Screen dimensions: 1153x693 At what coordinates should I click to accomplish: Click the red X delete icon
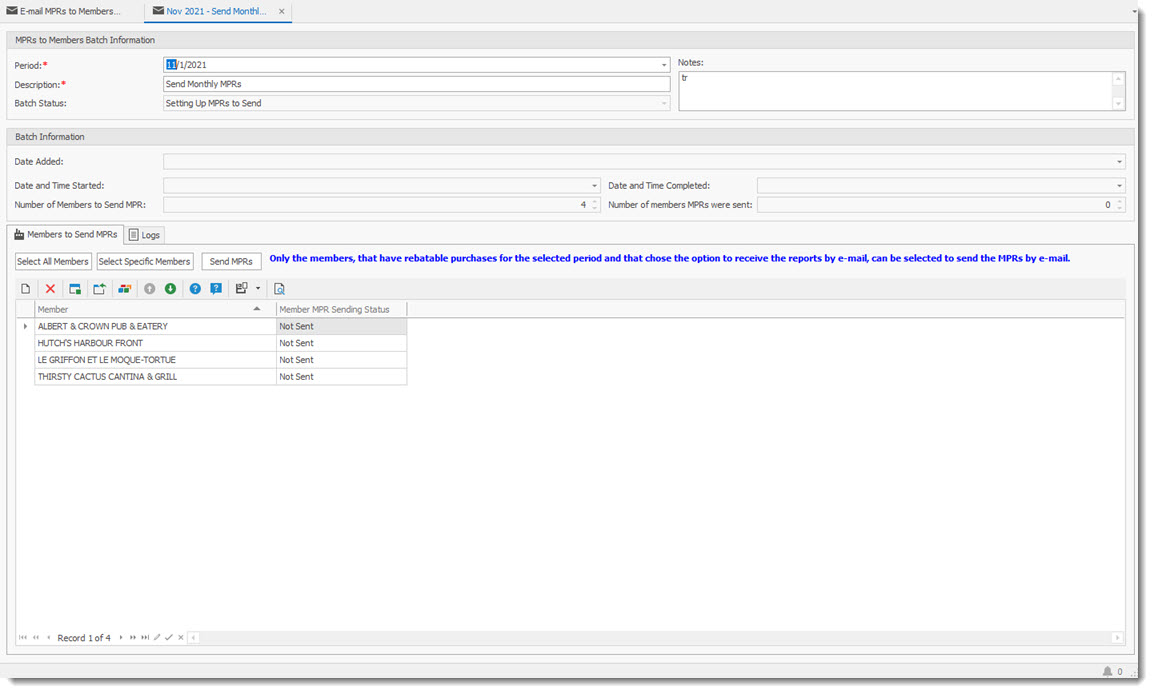pyautogui.click(x=50, y=289)
